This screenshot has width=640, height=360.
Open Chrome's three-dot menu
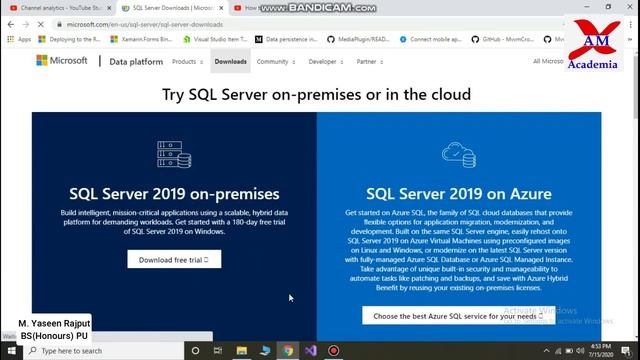(631, 24)
